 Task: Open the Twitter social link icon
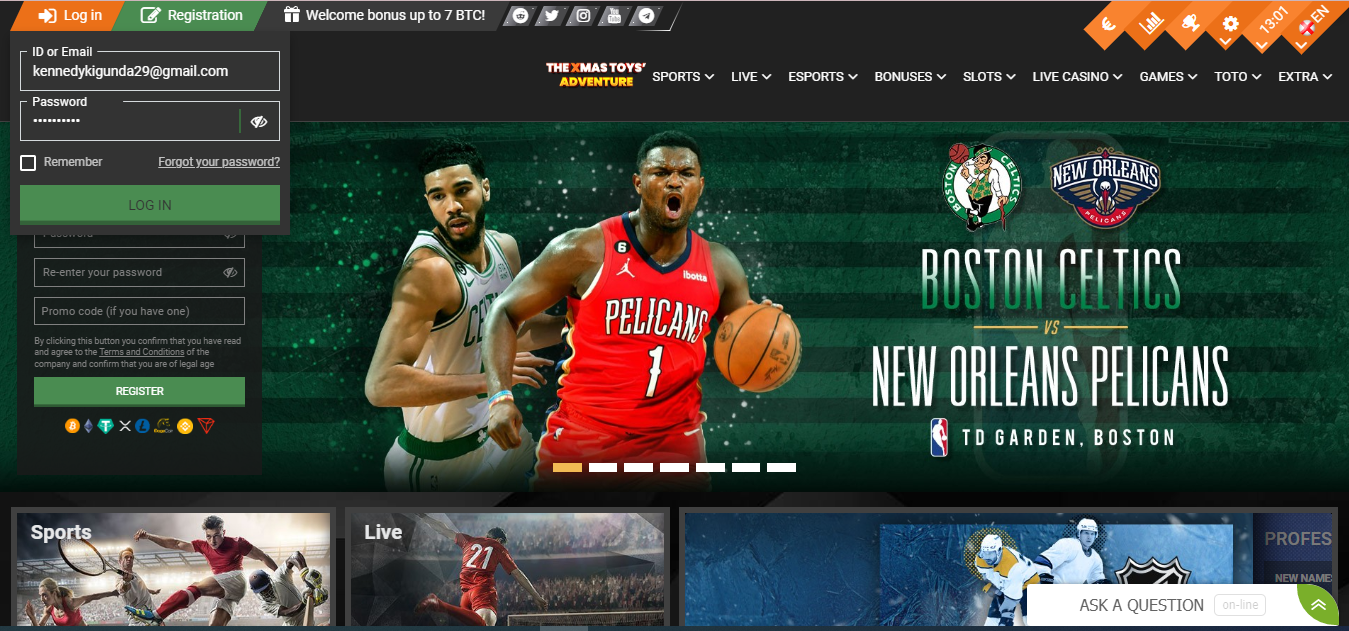[551, 16]
